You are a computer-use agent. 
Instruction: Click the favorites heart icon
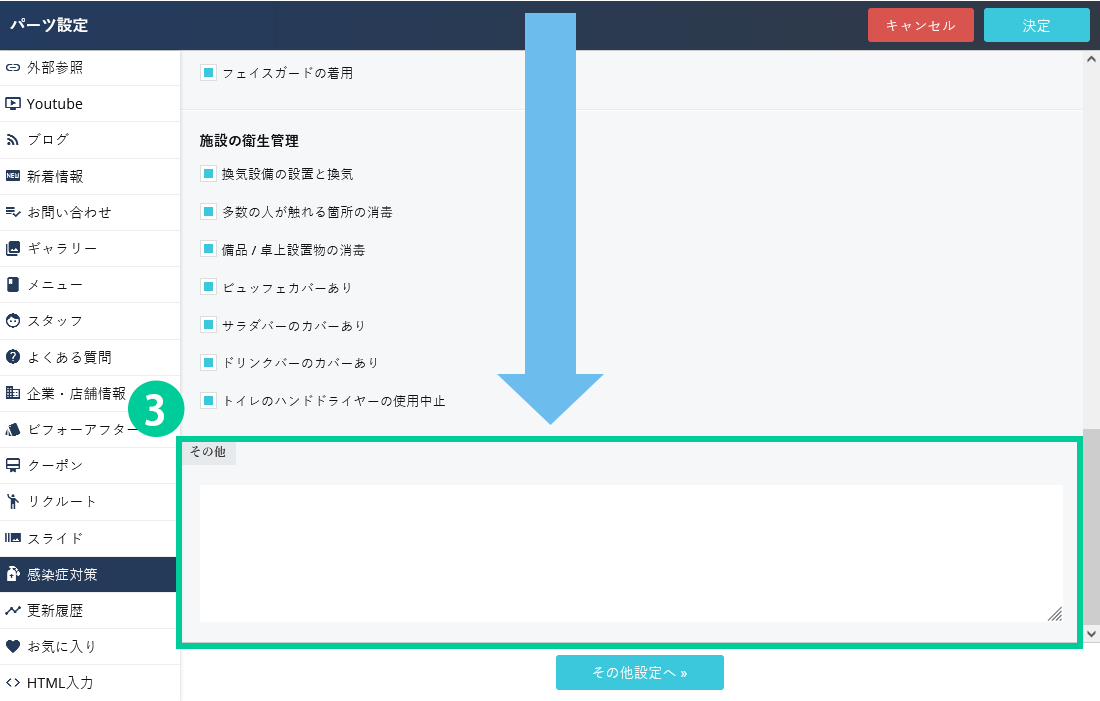click(x=13, y=646)
